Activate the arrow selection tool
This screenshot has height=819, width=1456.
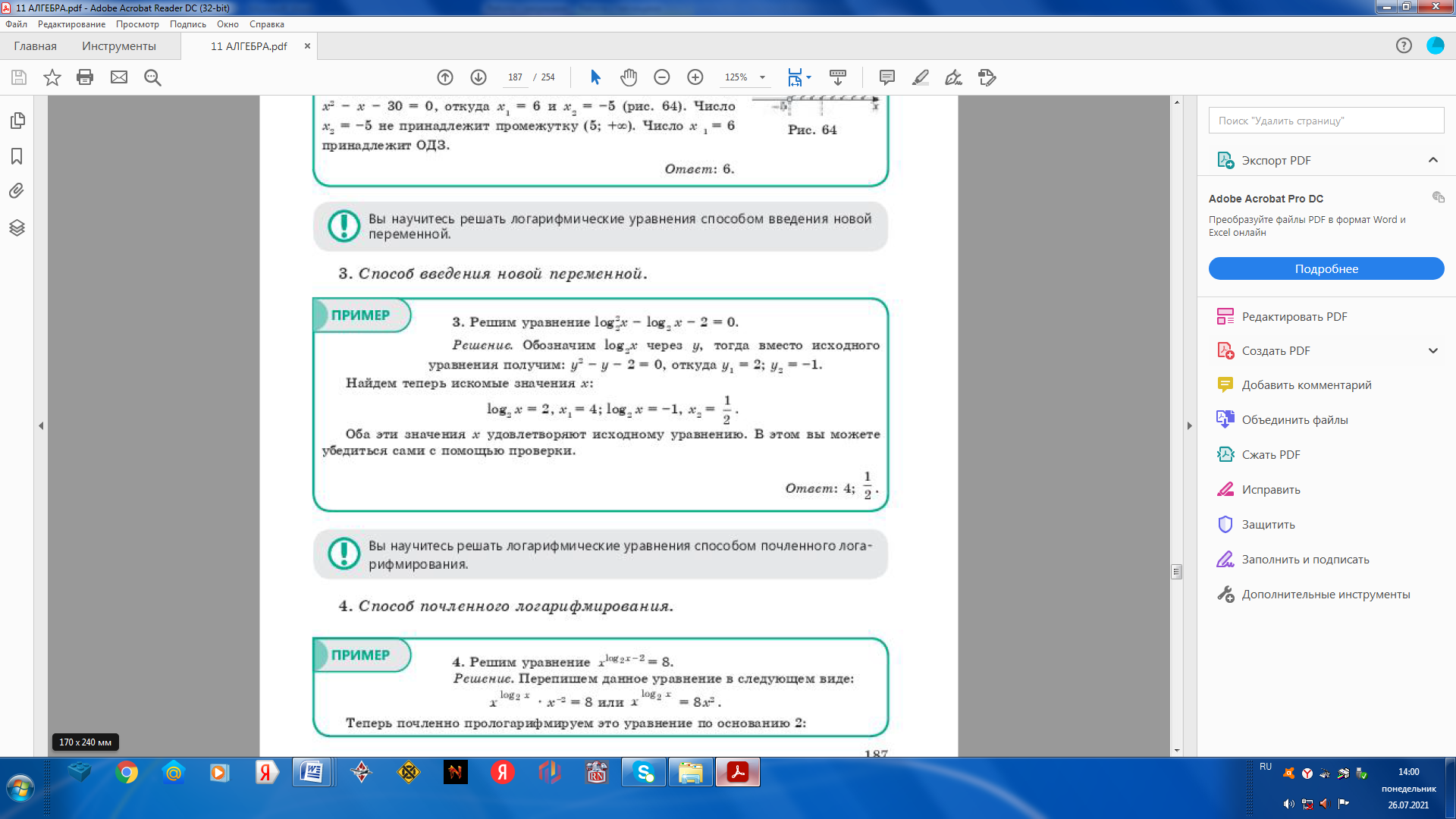pos(595,77)
